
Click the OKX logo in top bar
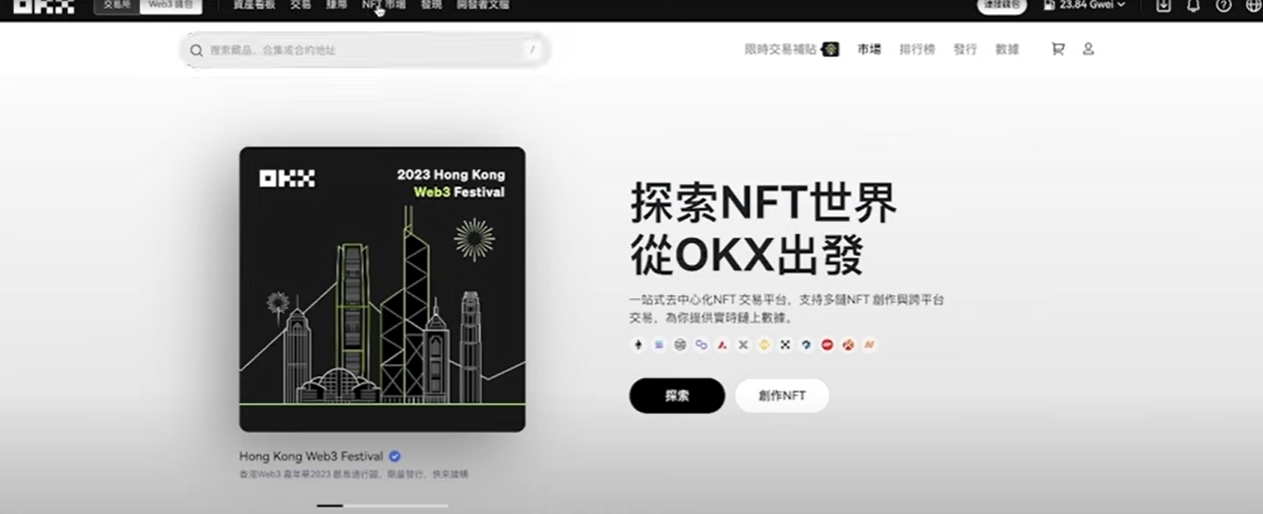pos(43,5)
